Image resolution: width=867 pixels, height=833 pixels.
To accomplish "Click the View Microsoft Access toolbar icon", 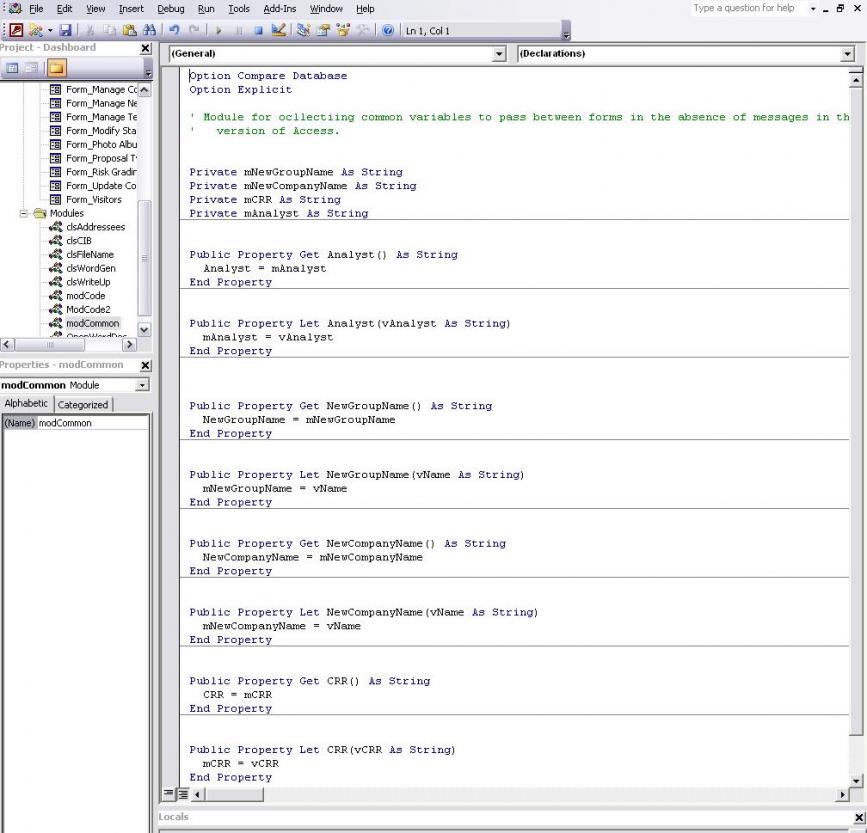I will (x=16, y=31).
